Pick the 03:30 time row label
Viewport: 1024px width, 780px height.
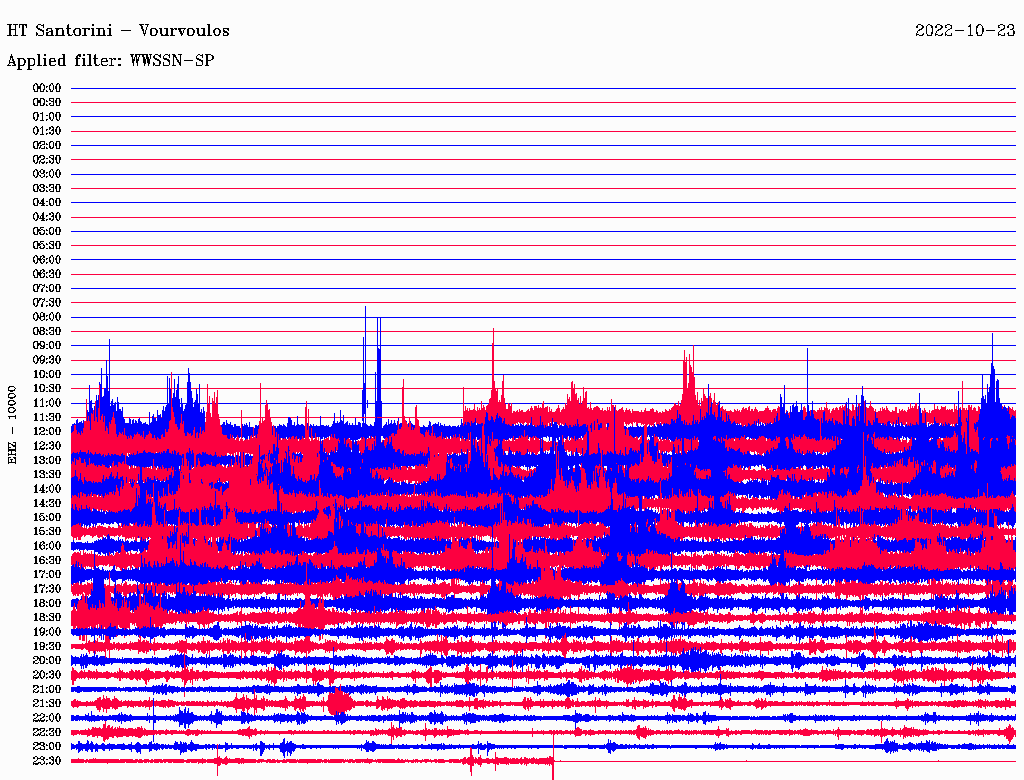pos(47,188)
